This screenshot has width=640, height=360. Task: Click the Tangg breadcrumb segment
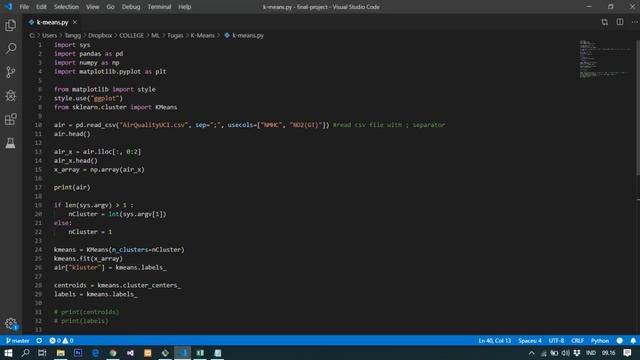pos(73,36)
